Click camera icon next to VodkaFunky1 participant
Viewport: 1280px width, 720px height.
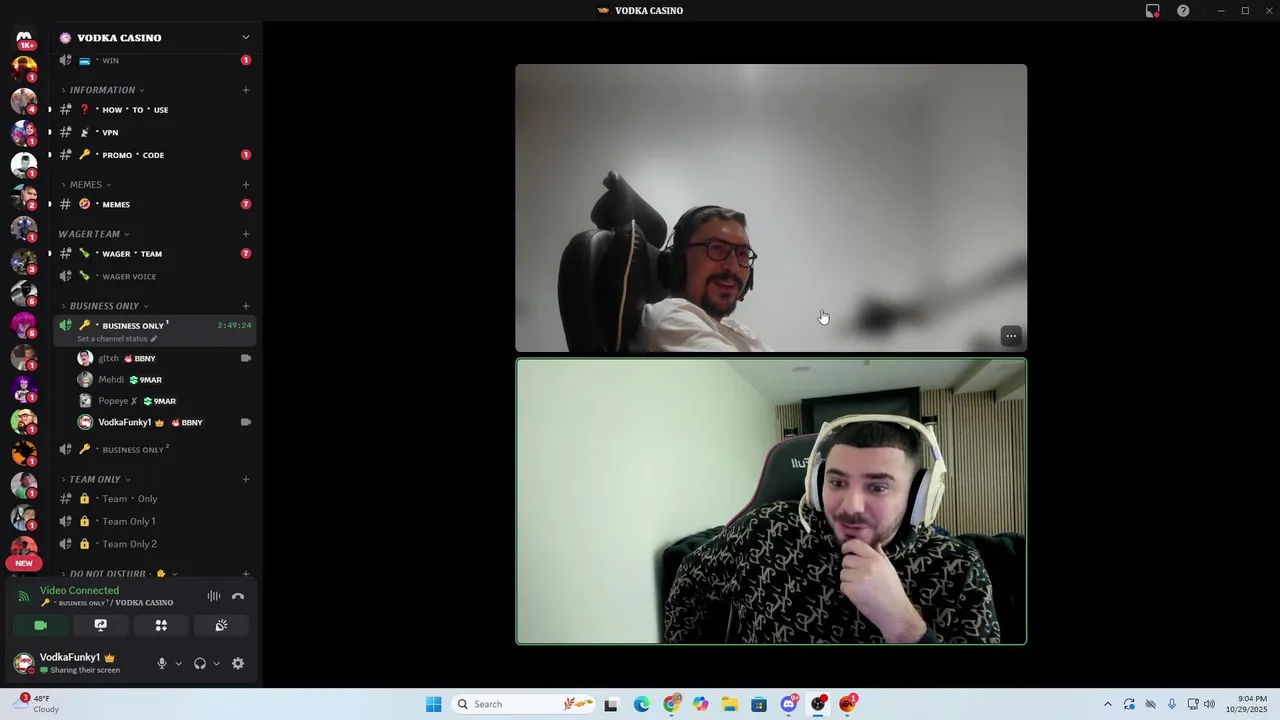pyautogui.click(x=246, y=422)
